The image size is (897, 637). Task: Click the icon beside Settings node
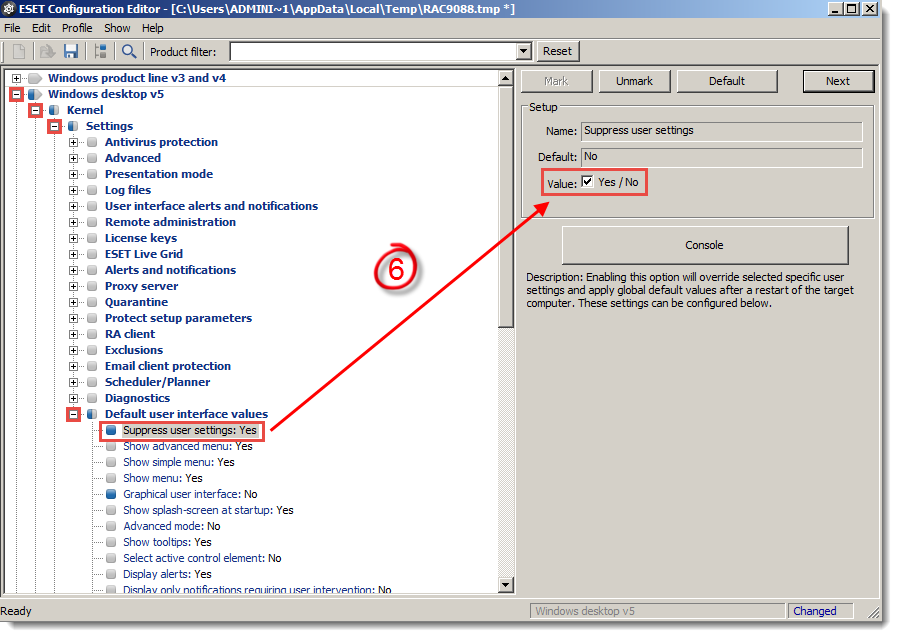click(73, 126)
